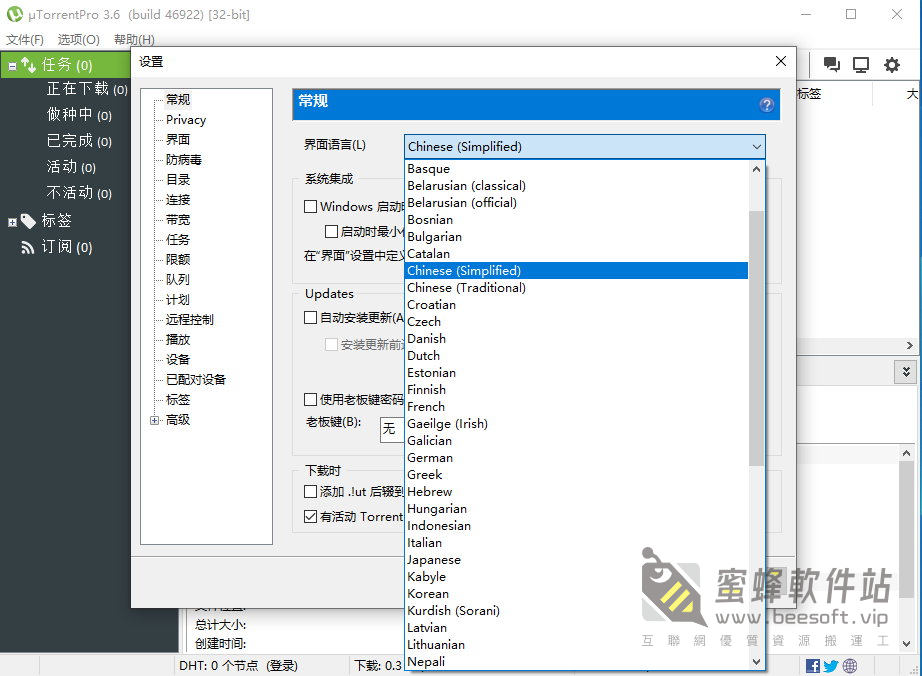Viewport: 922px width, 676px height.
Task: Open 远程控制 settings category
Action: 189,319
